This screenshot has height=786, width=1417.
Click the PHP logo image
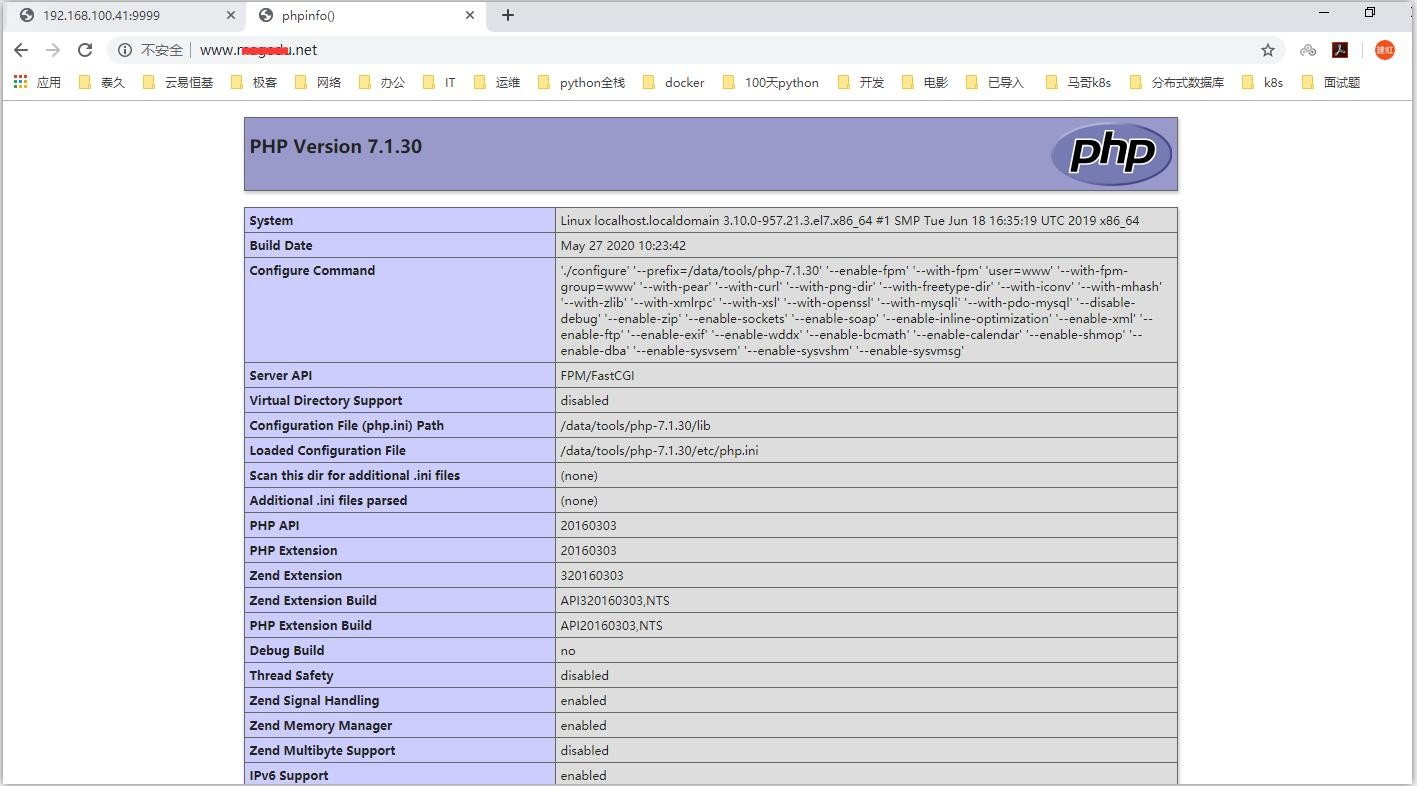pos(1110,153)
